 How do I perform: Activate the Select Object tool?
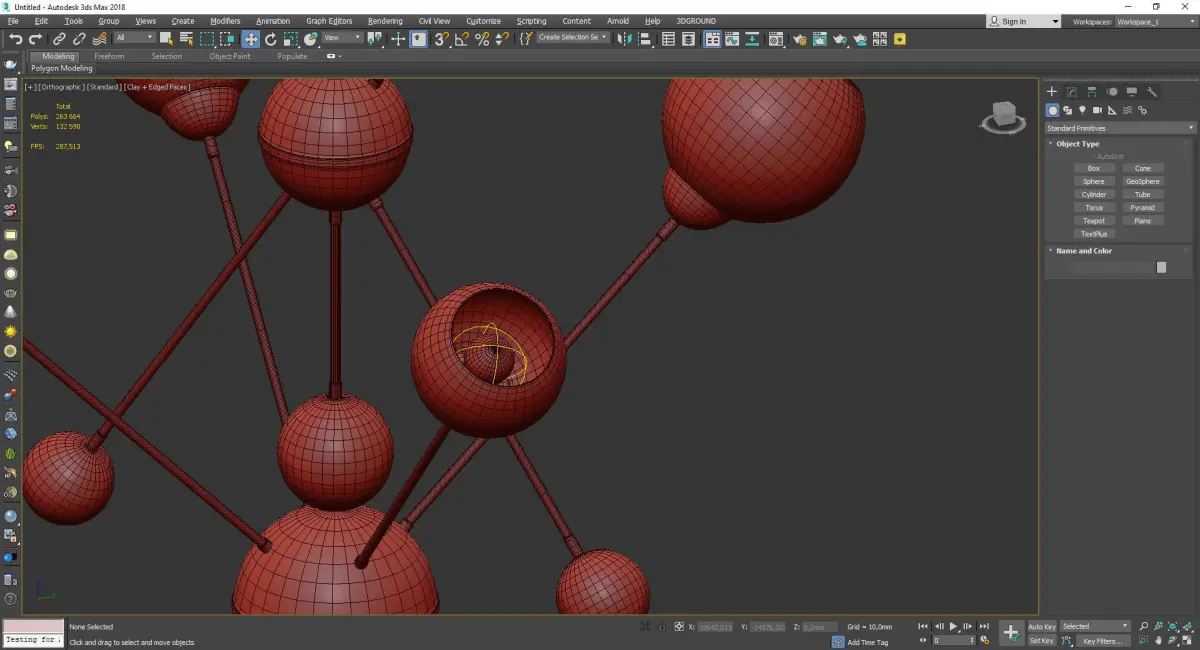[x=166, y=39]
